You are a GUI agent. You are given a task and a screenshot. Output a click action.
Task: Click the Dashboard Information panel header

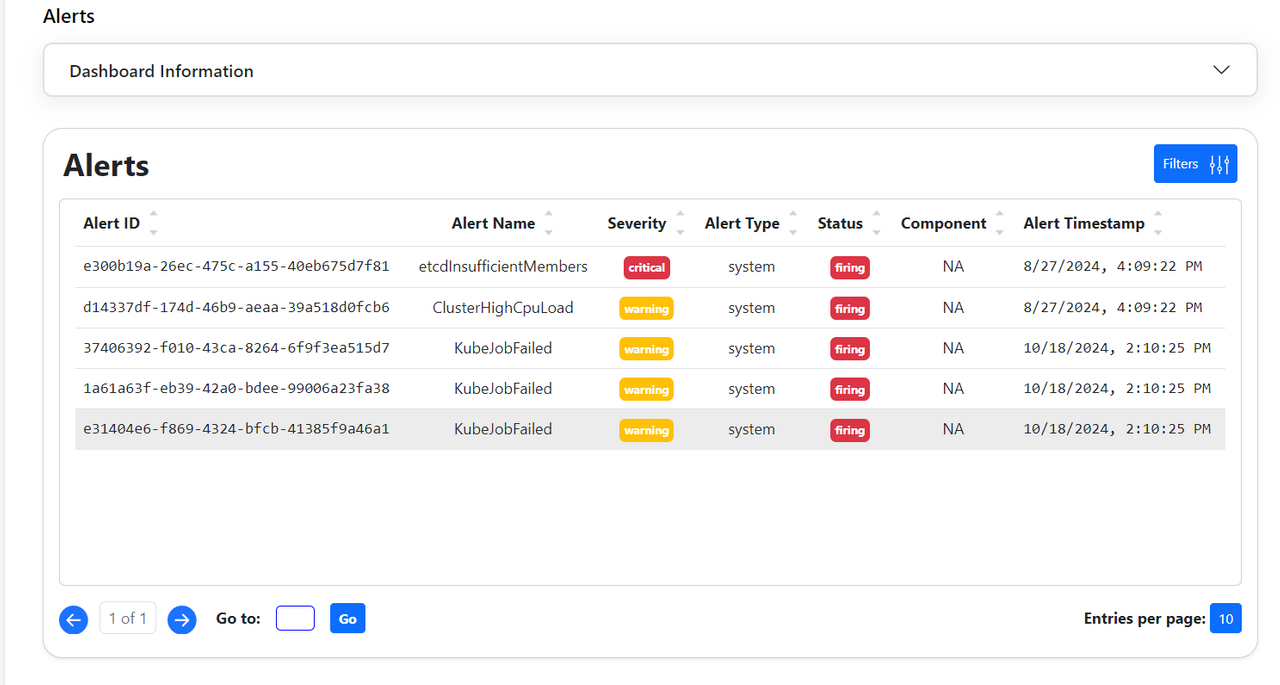[x=650, y=70]
